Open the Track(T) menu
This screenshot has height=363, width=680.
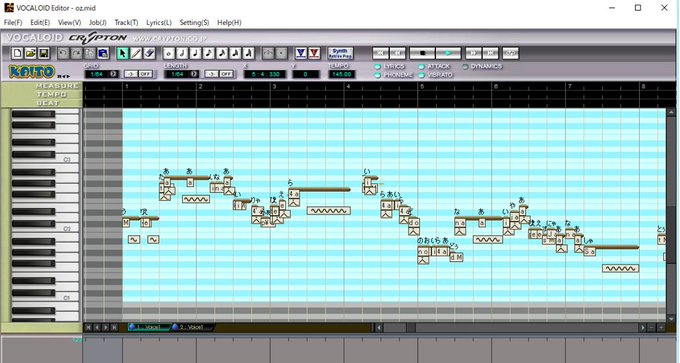(126, 22)
